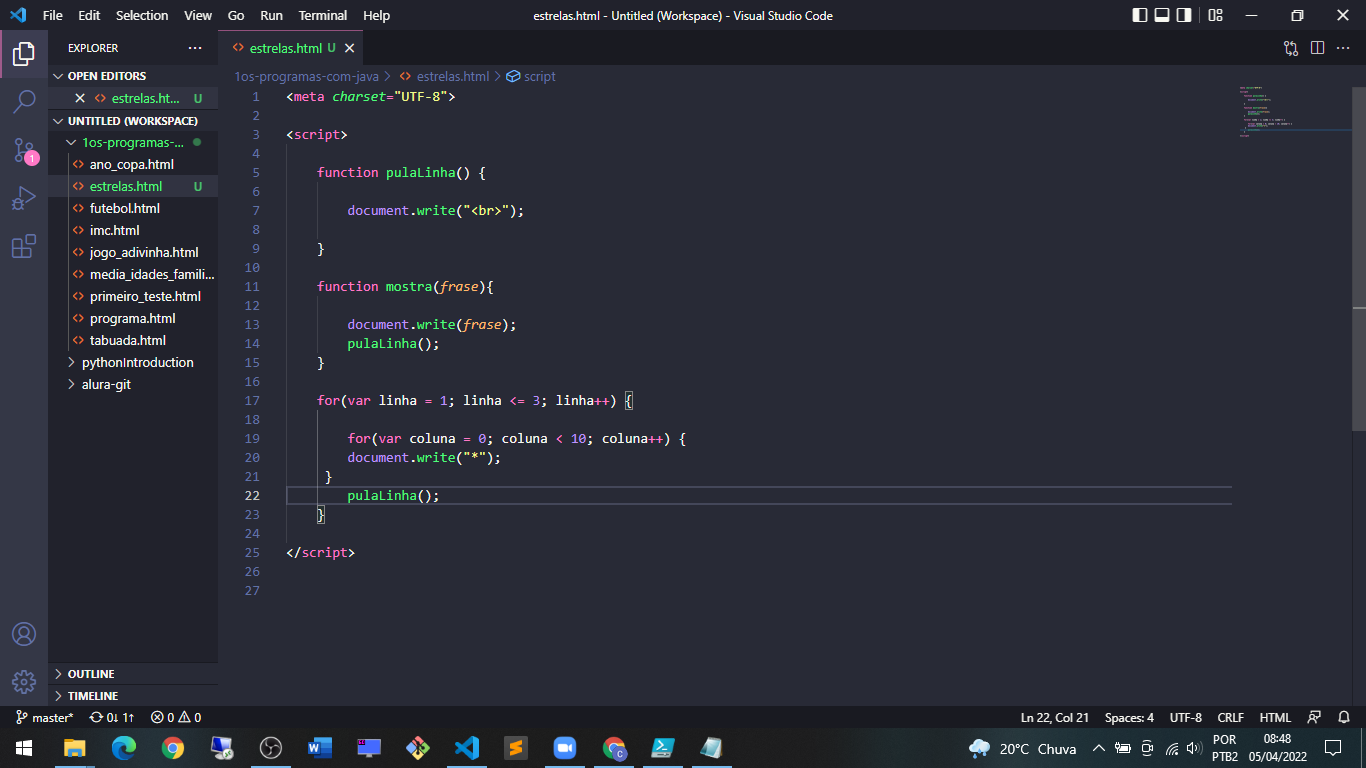The height and width of the screenshot is (768, 1366).
Task: Collapse the Open Editors section
Action: tap(133, 76)
